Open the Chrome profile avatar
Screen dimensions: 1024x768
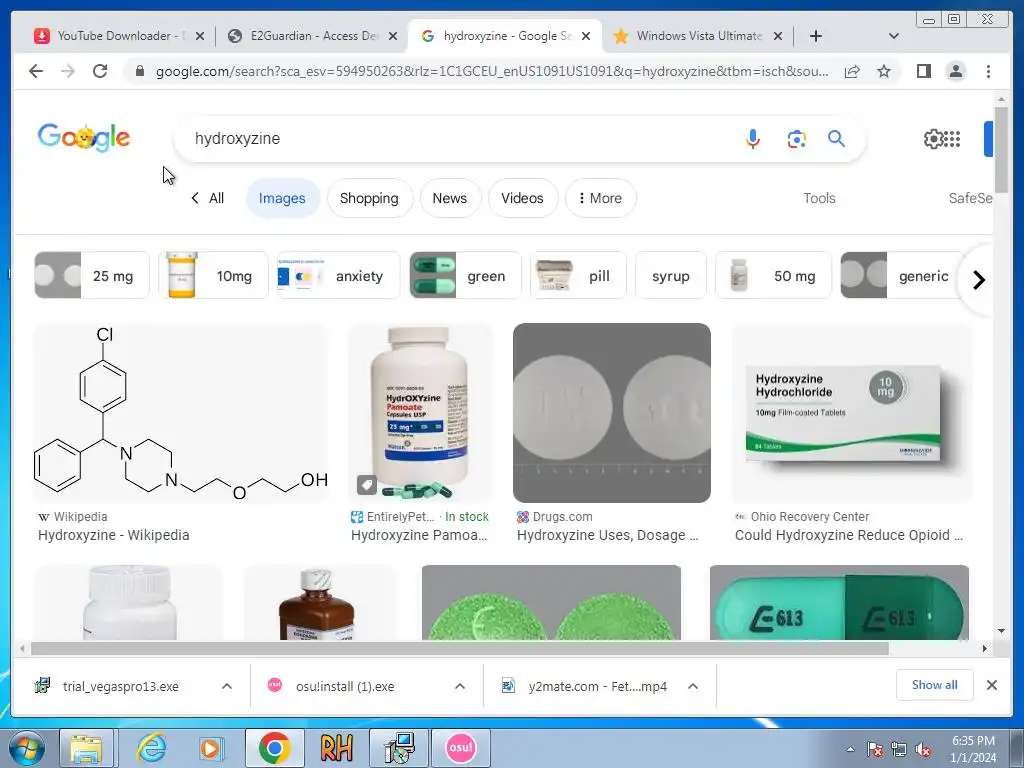(955, 71)
